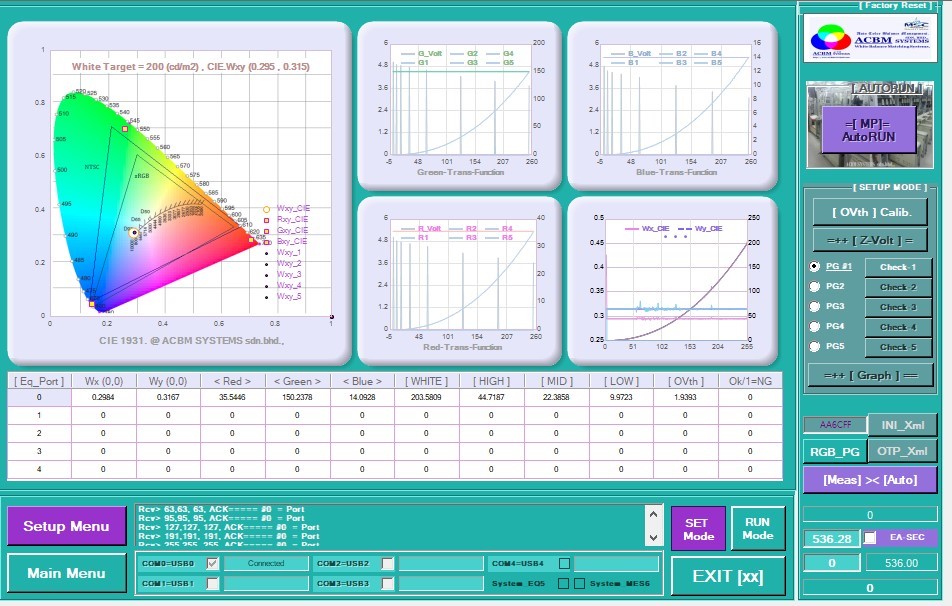Click the Factory Reset label

coord(895,5)
